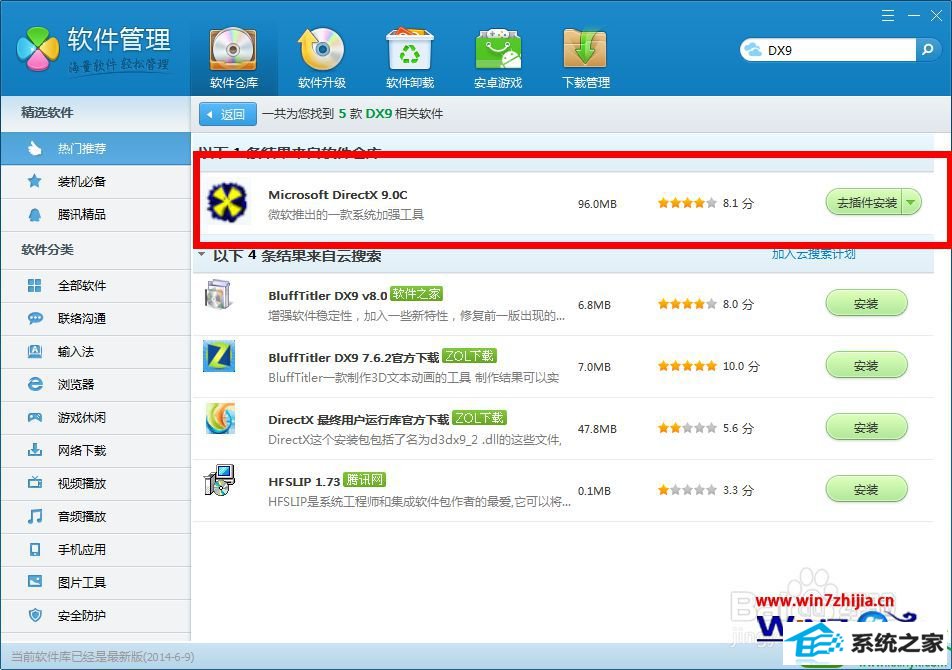Install DirectX 最终用户运行库官方下载
Image resolution: width=952 pixels, height=670 pixels.
(866, 427)
